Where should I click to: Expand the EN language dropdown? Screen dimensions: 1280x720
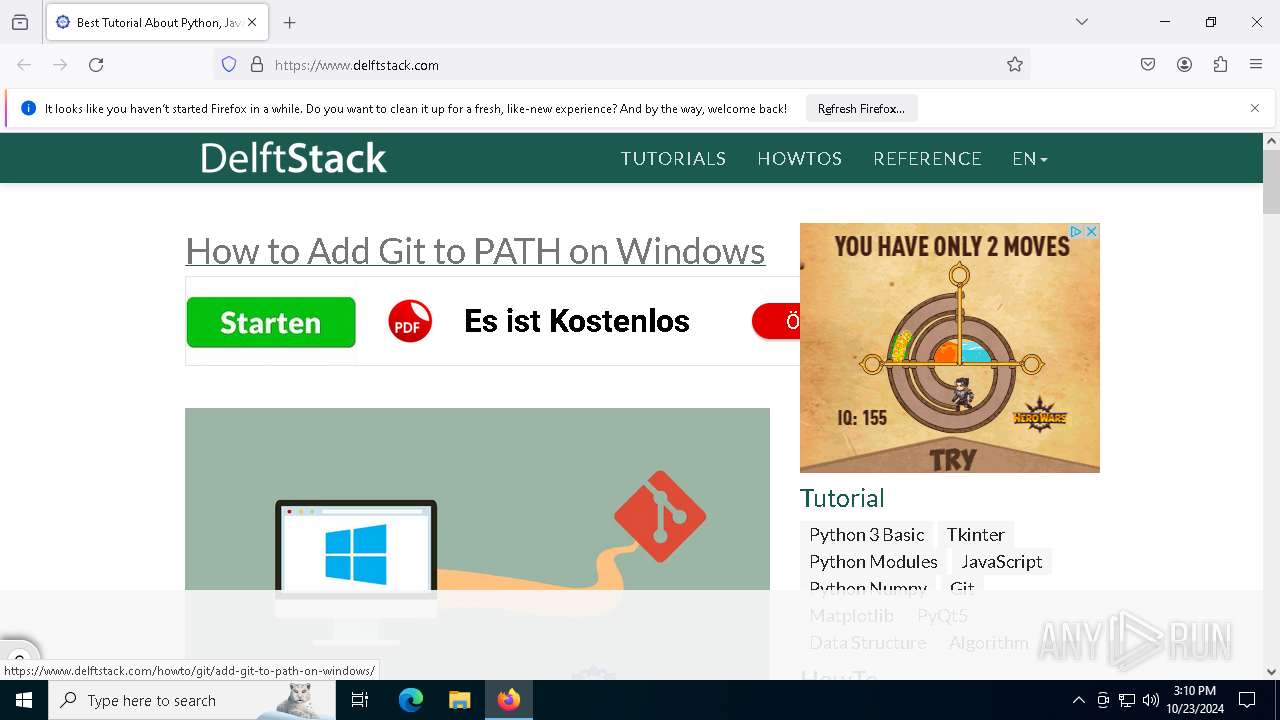[1030, 159]
